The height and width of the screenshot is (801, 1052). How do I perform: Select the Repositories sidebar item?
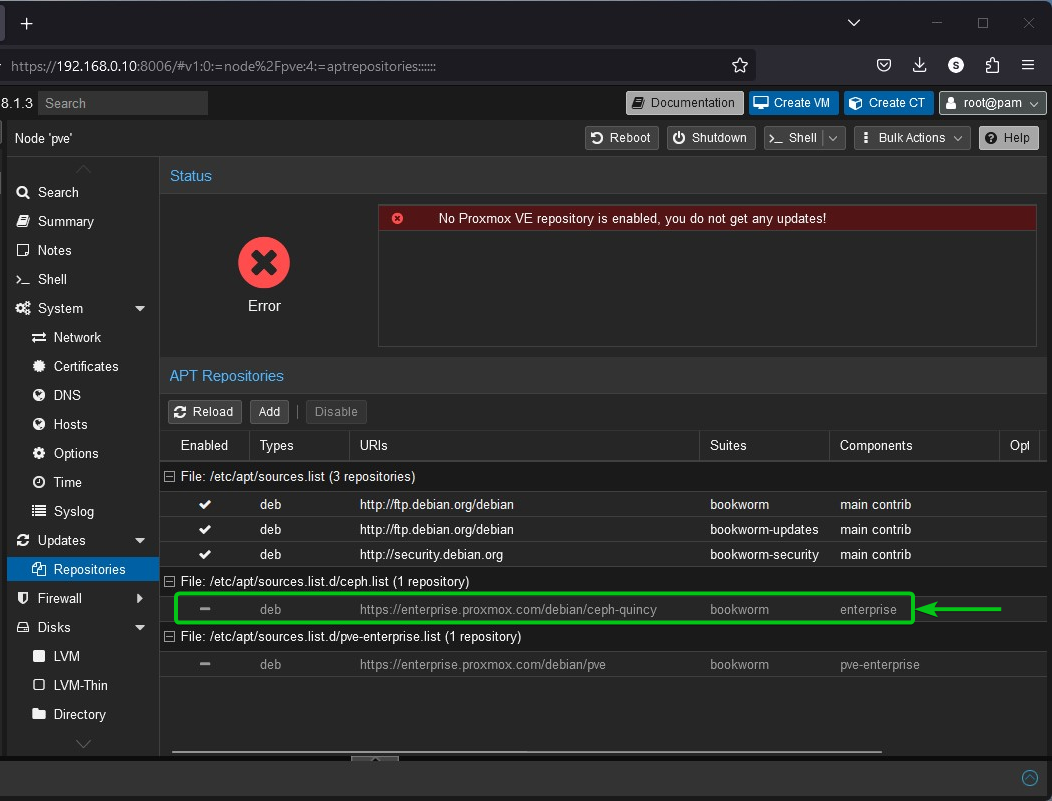83,570
